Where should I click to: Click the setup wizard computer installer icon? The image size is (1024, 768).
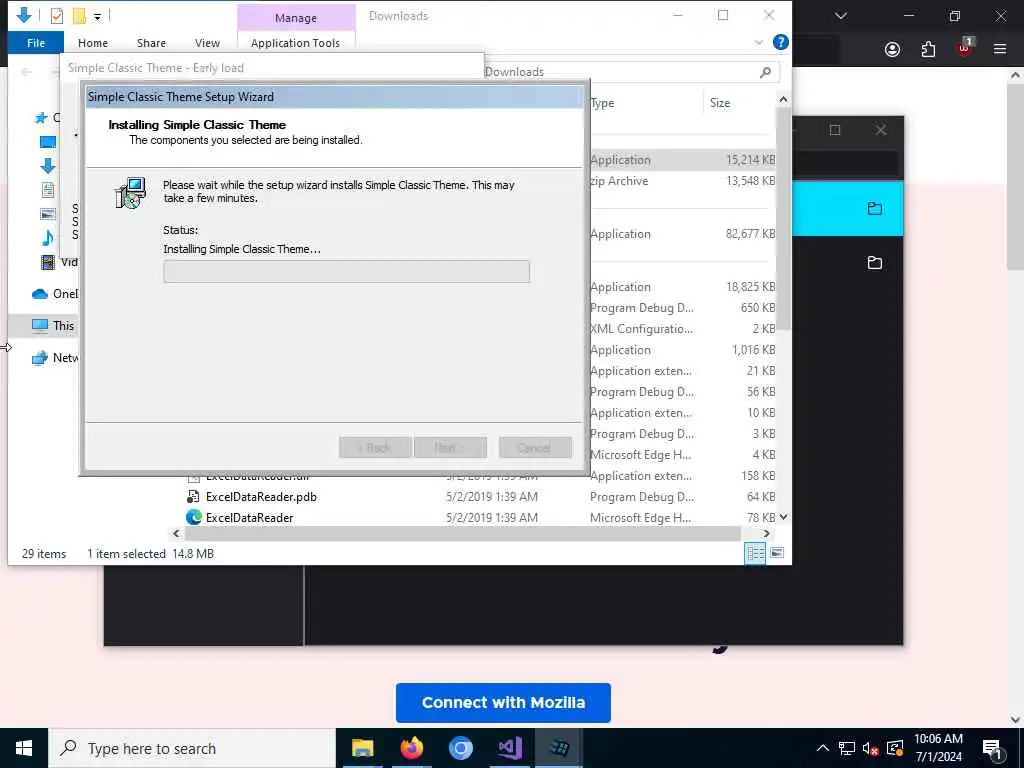pos(131,193)
